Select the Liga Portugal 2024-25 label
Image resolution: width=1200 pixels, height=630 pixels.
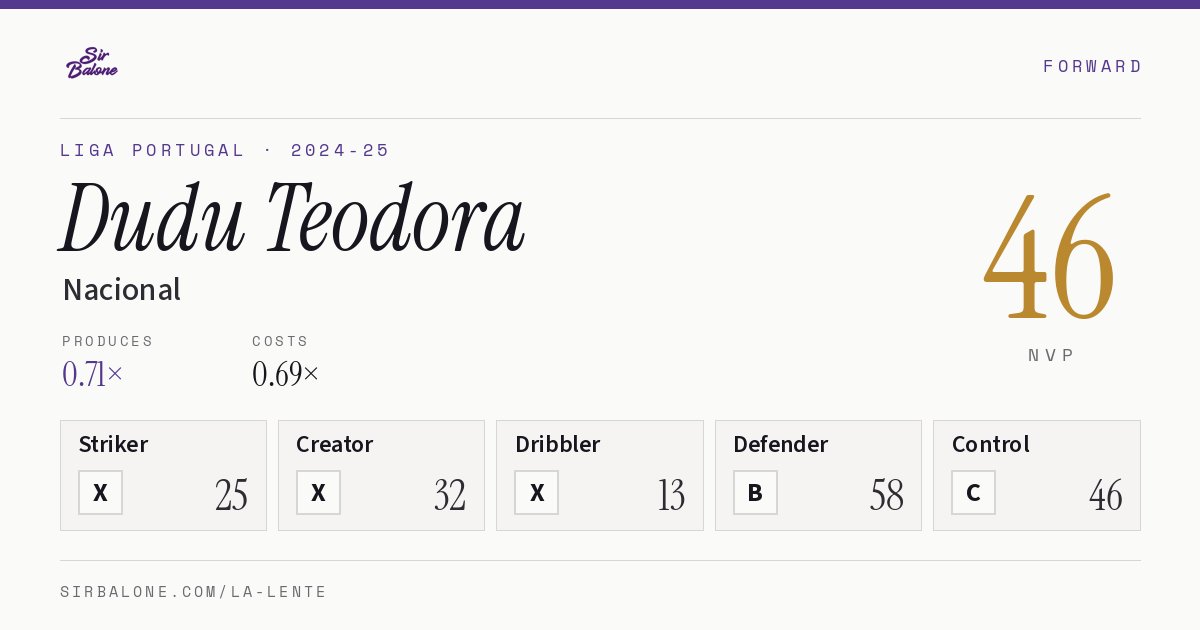coord(225,150)
